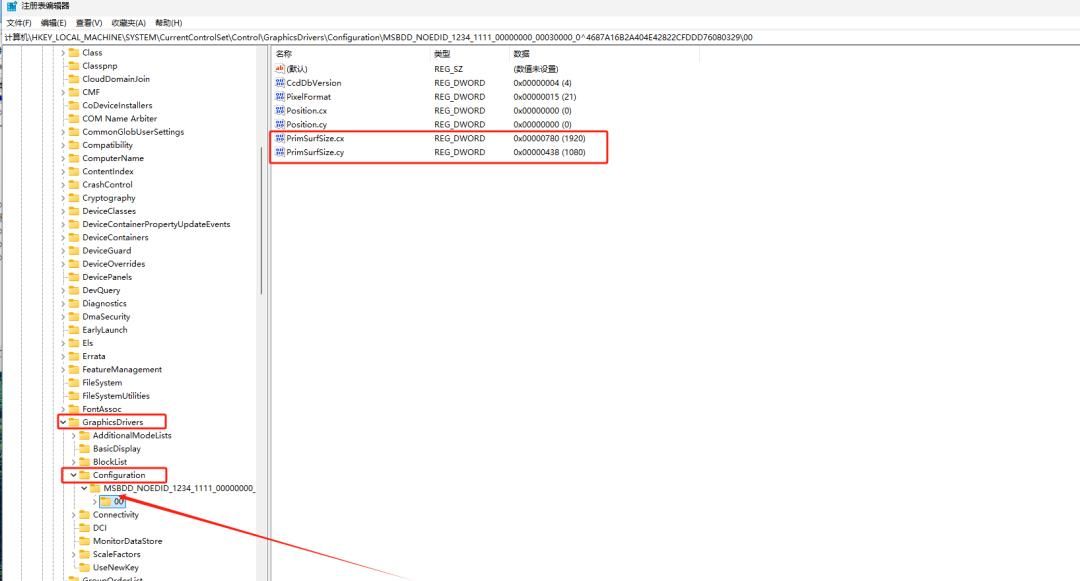This screenshot has height=581, width=1080.
Task: Select the BasicDisplay folder icon
Action: (x=85, y=449)
